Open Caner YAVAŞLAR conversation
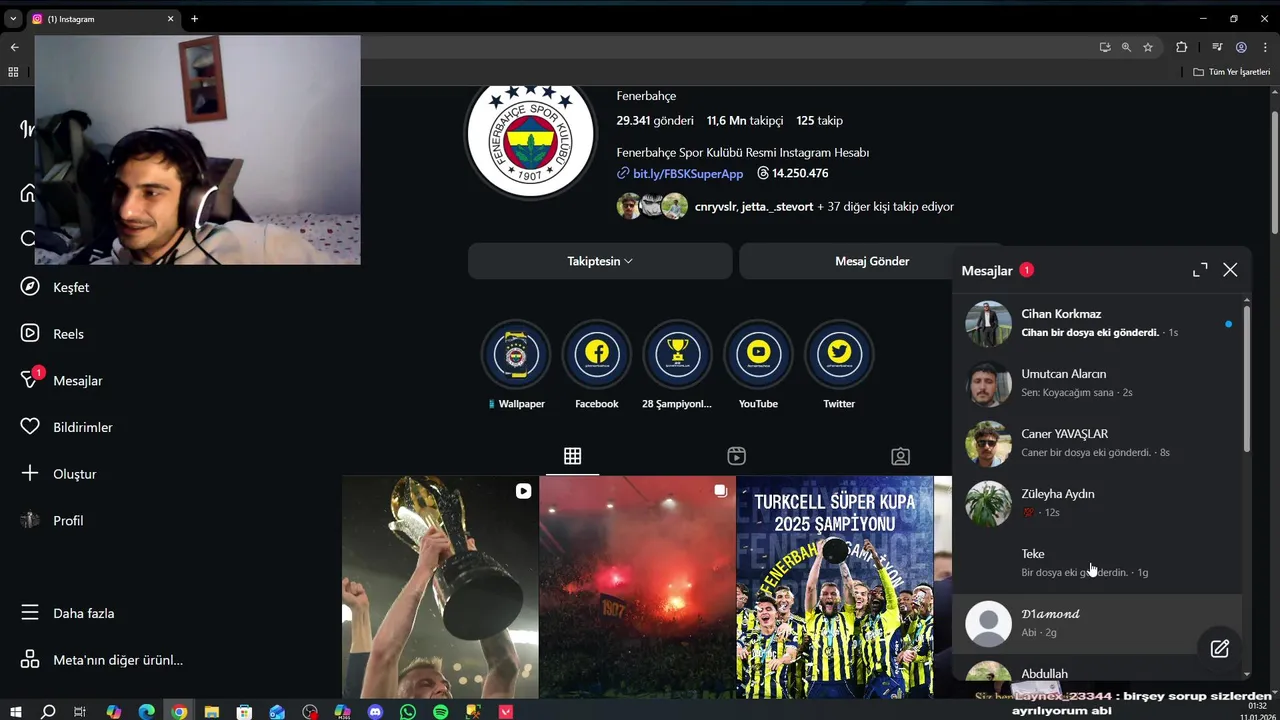This screenshot has width=1280, height=720. [x=1097, y=443]
